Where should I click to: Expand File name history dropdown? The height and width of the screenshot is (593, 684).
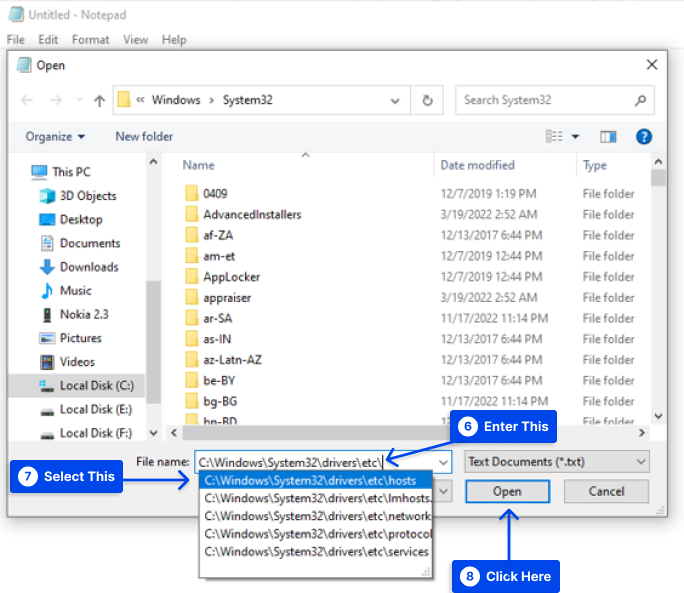(443, 462)
